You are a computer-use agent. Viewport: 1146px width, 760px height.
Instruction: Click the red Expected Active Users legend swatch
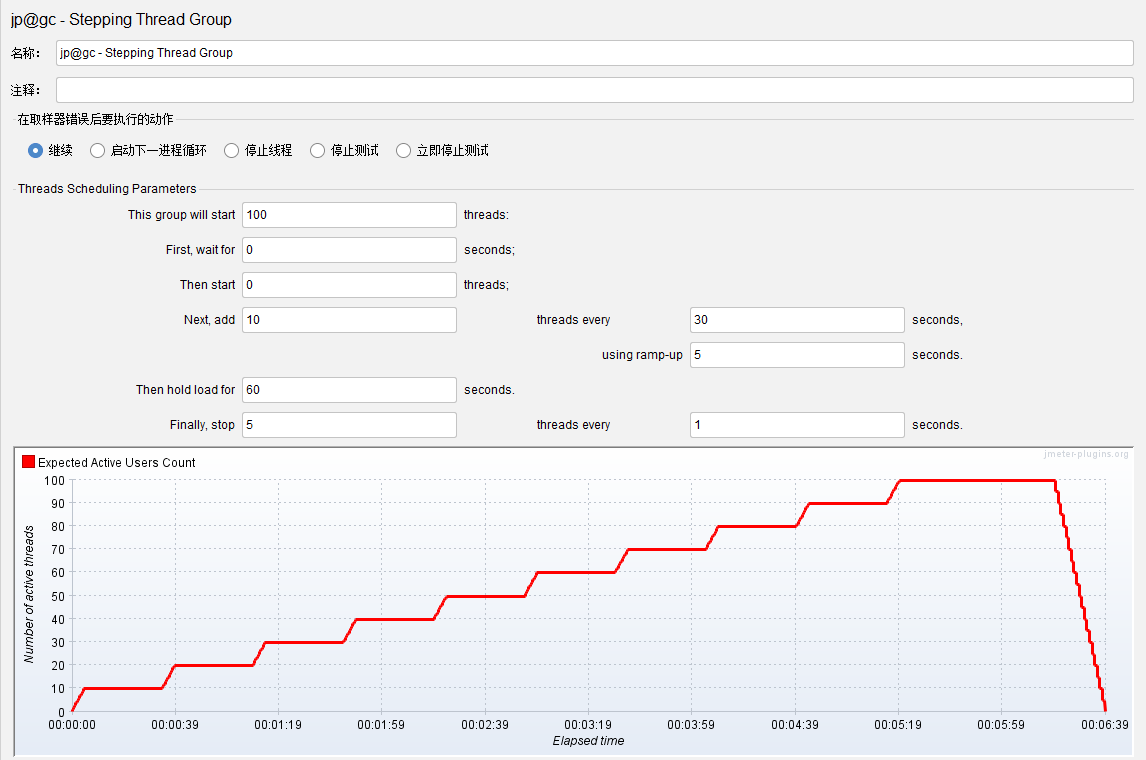point(29,462)
